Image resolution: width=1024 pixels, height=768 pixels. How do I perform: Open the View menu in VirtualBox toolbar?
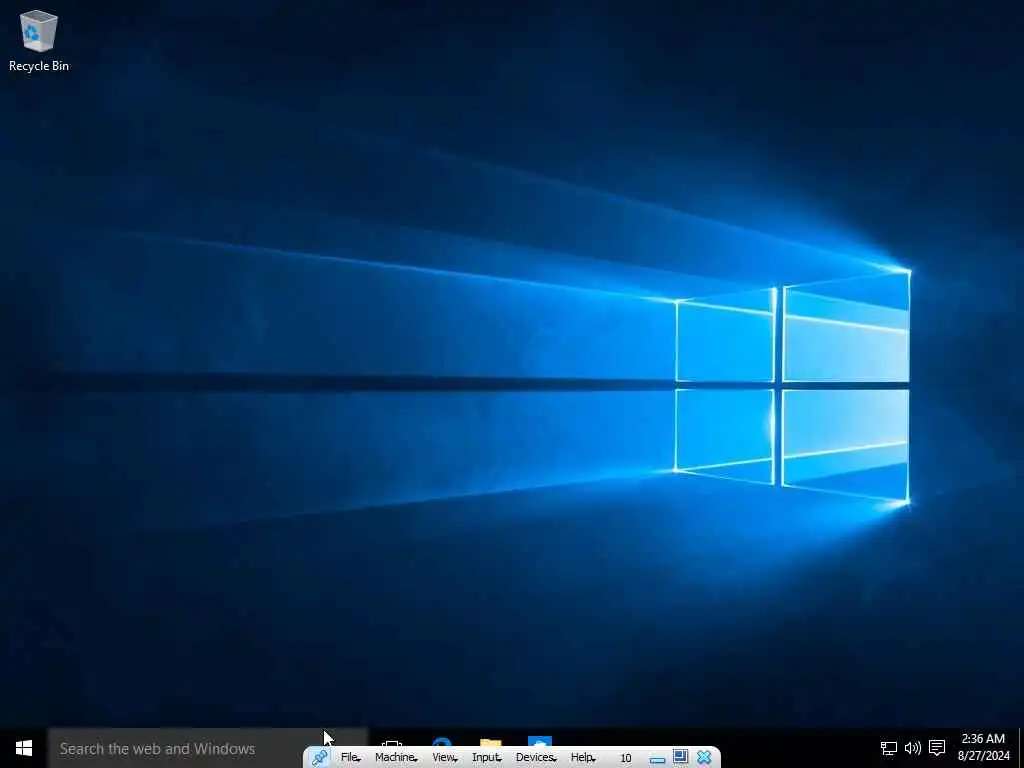pos(444,758)
